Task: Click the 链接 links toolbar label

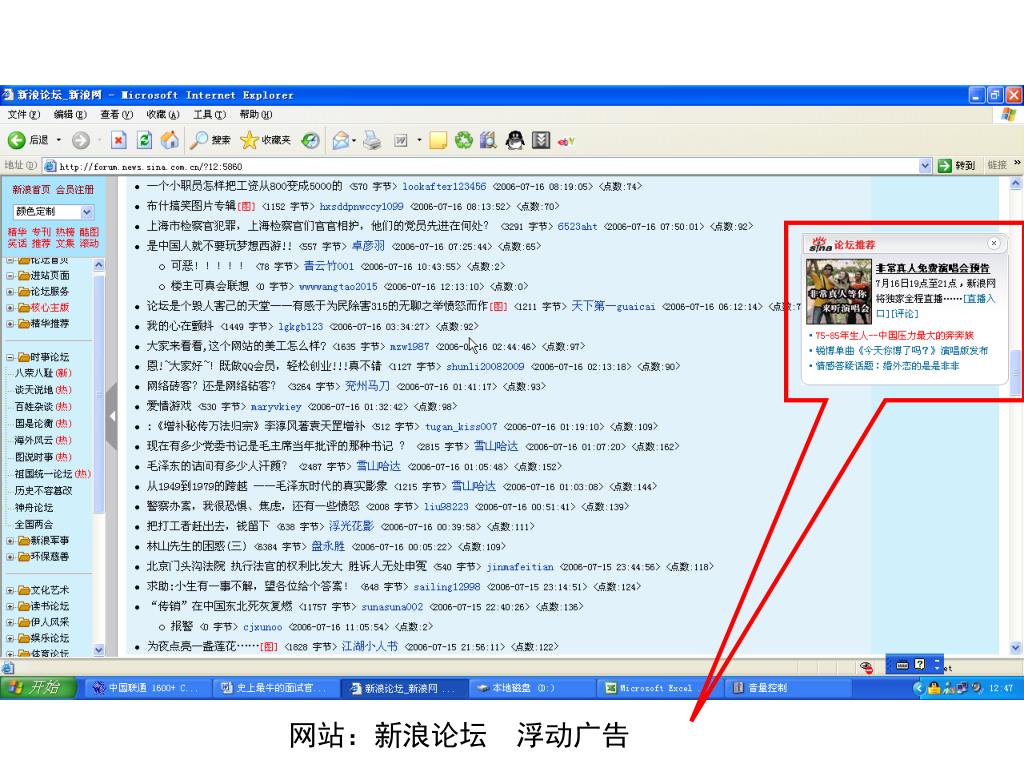Action: point(997,165)
